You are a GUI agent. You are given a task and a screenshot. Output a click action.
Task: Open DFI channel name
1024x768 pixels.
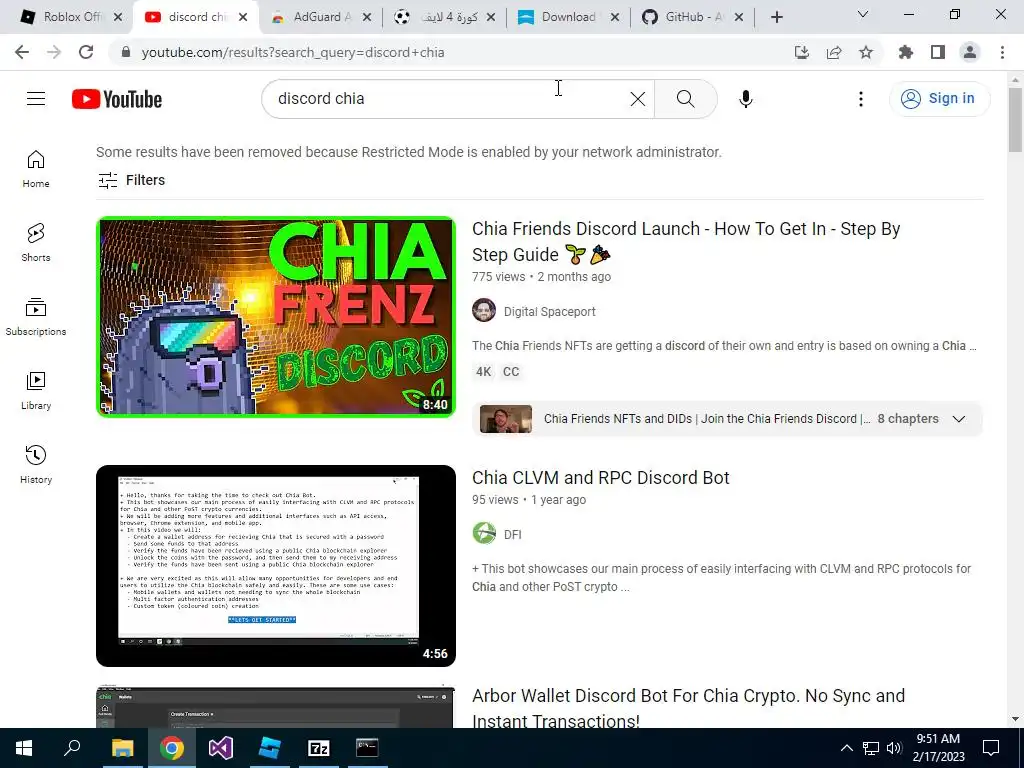point(513,534)
